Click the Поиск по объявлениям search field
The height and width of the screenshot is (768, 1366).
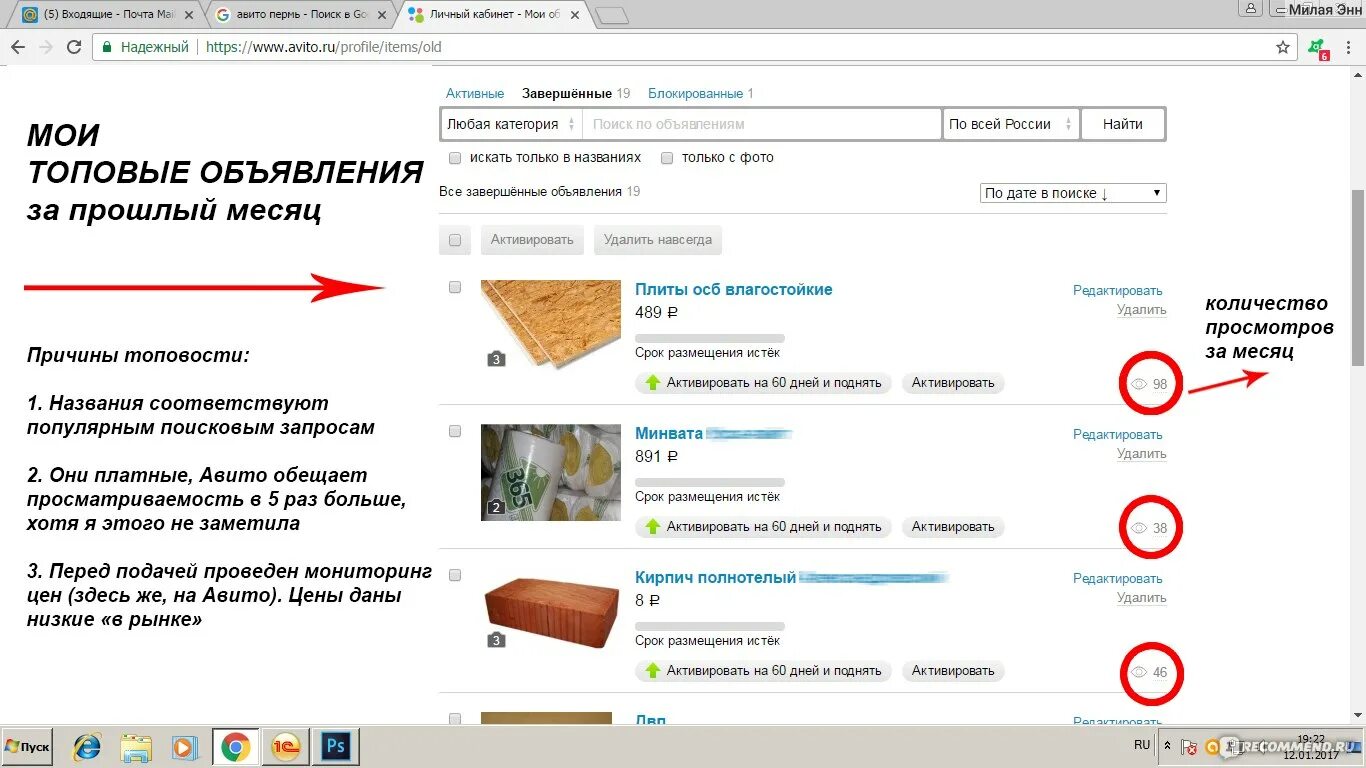pyautogui.click(x=762, y=124)
